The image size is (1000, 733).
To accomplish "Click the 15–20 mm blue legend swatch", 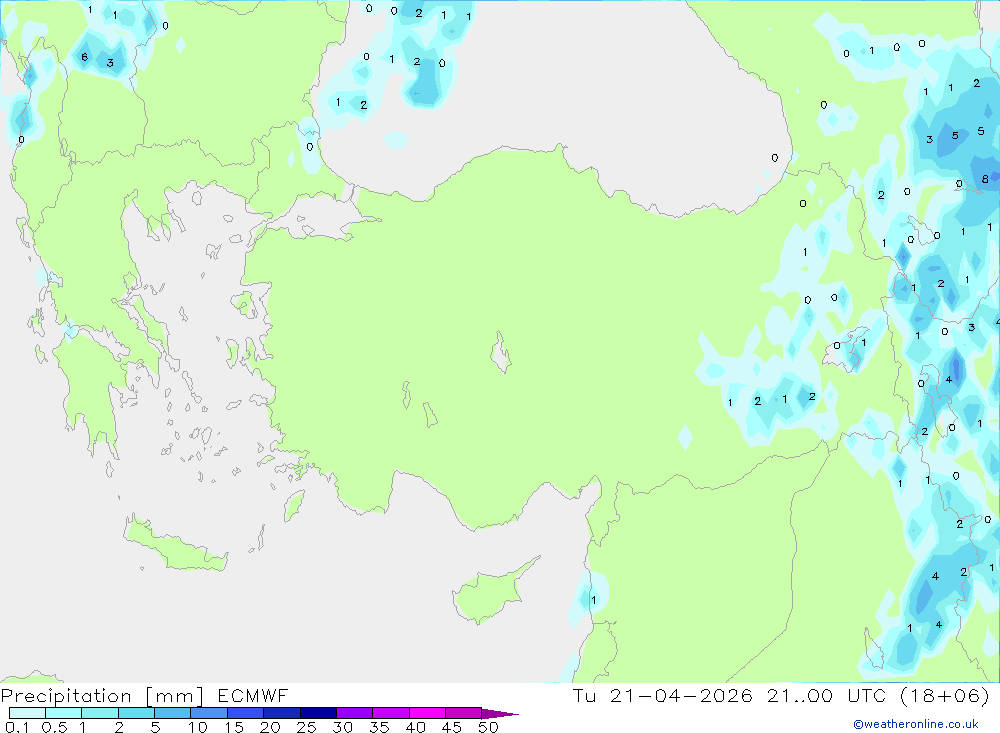I will [x=246, y=713].
